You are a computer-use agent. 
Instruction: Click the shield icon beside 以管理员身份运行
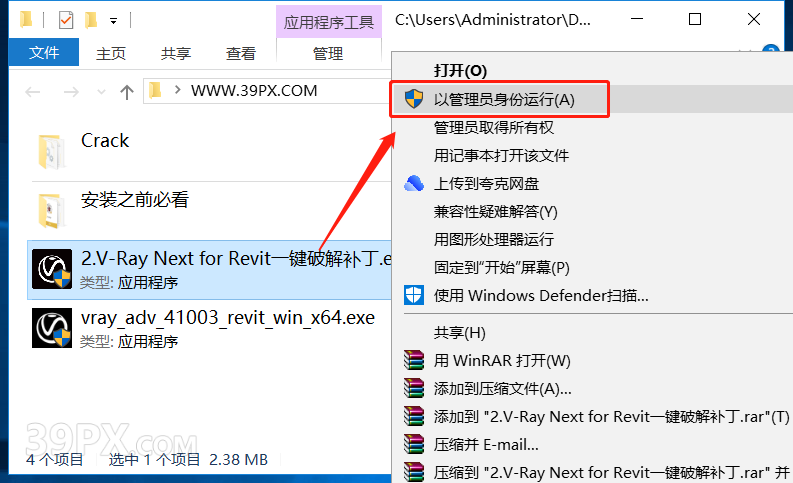(414, 99)
